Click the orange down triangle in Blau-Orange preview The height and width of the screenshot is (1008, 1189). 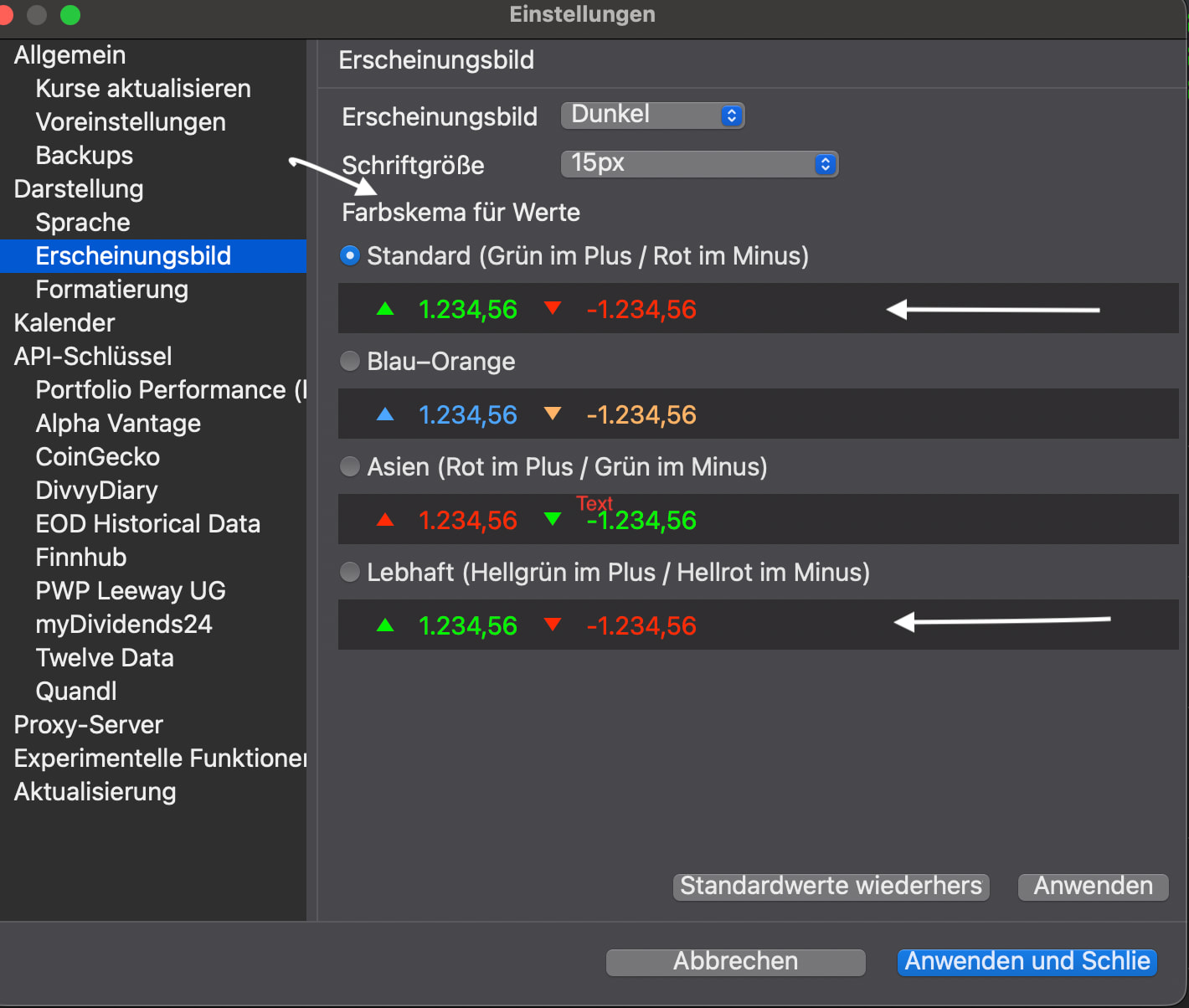[552, 414]
